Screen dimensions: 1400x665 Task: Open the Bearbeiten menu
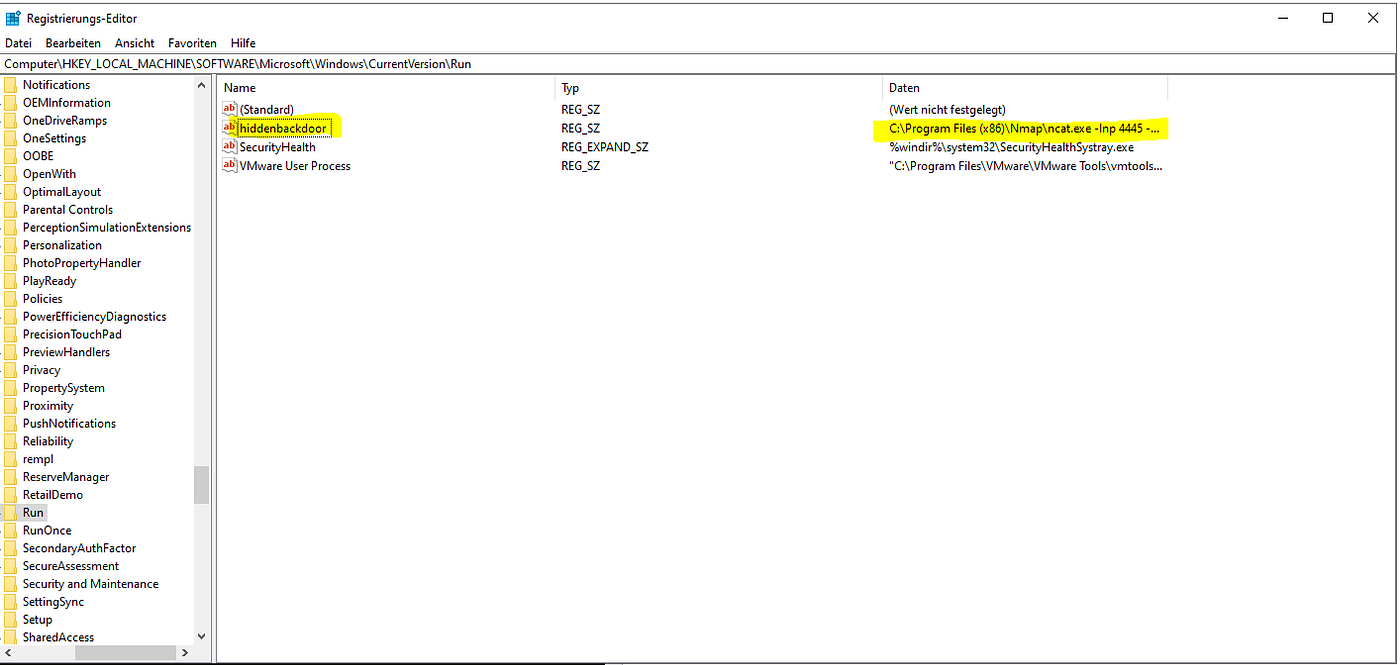73,43
